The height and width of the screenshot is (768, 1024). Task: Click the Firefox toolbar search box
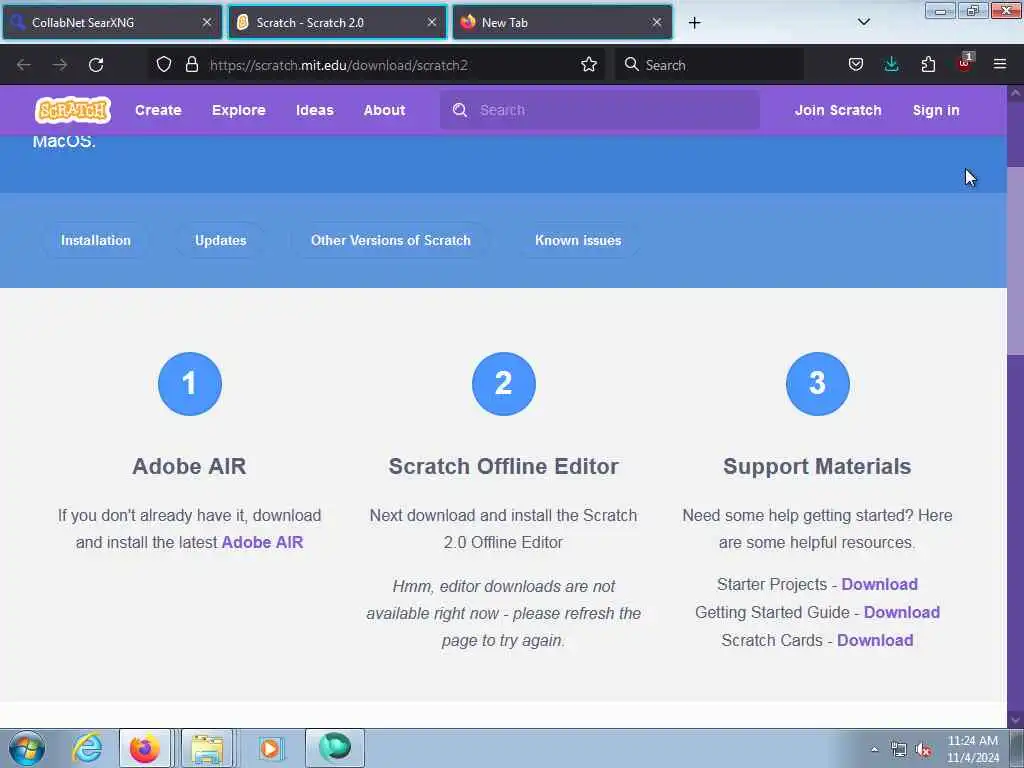tap(709, 64)
